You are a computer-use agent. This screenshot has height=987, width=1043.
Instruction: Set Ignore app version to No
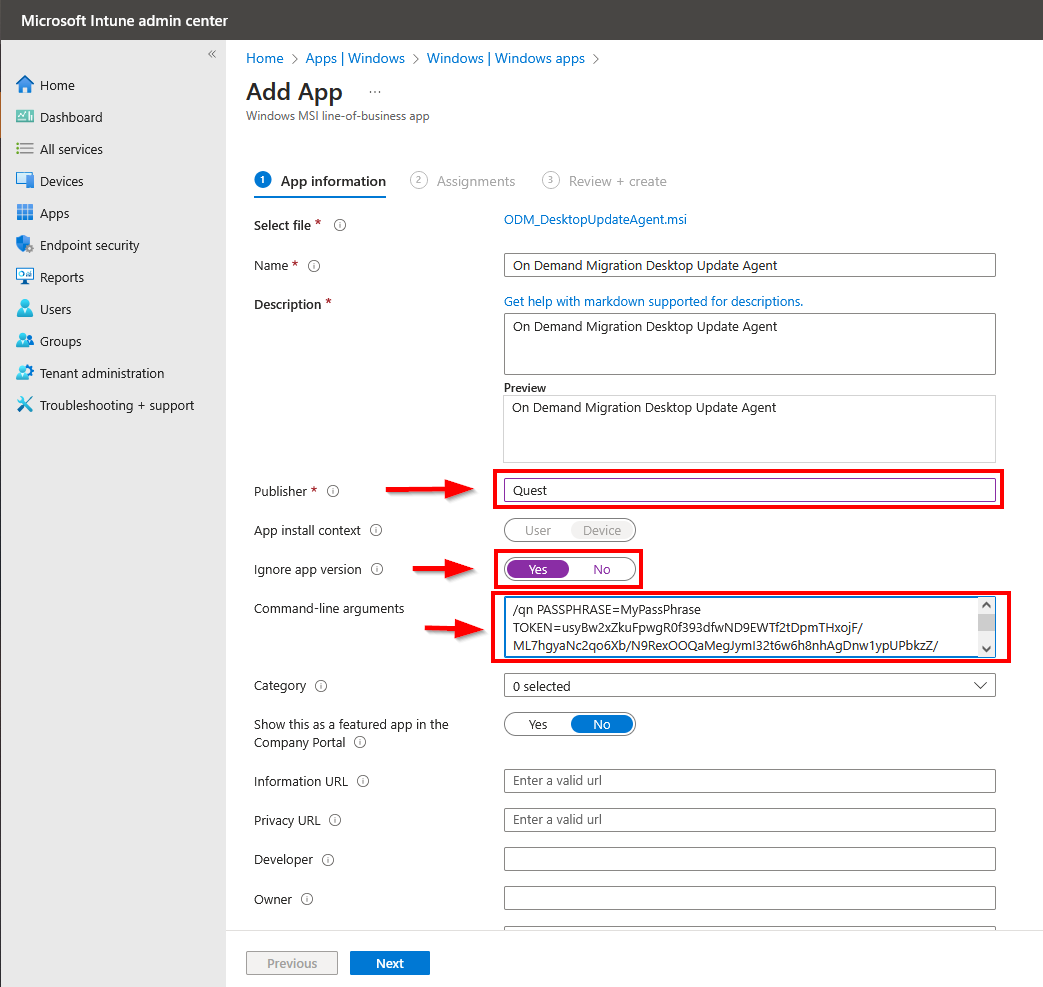click(600, 568)
